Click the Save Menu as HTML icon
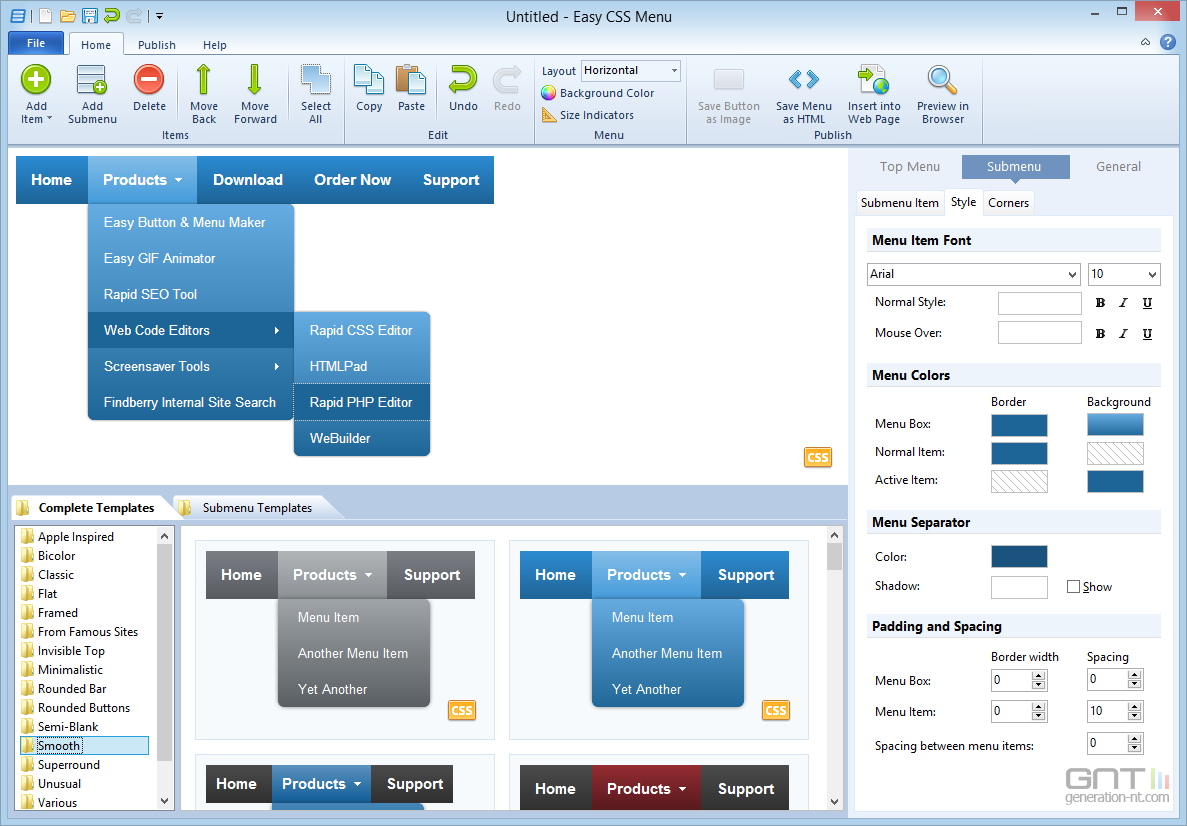 coord(803,81)
